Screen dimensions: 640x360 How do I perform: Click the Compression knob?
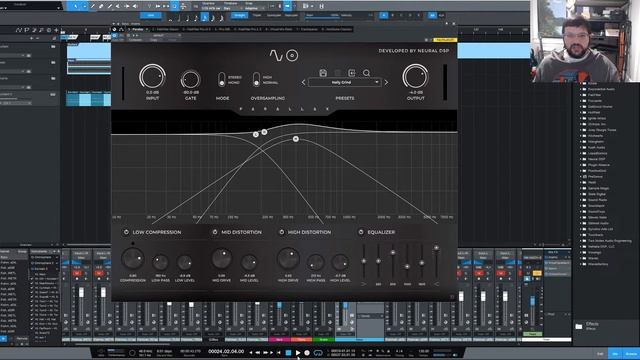click(133, 259)
